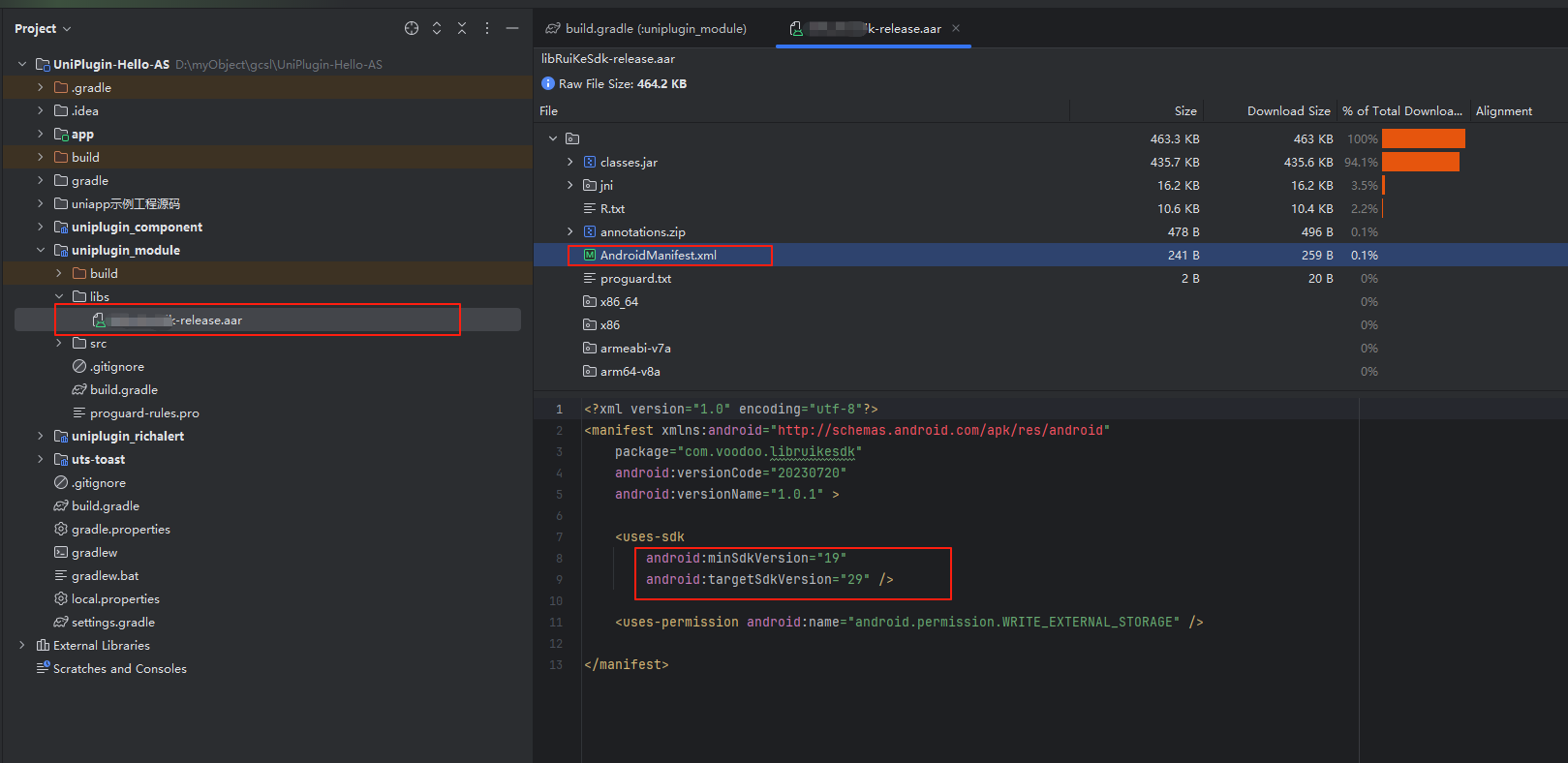Click the AndroidManifest.xml manifest icon
The image size is (1568, 763).
(x=590, y=255)
